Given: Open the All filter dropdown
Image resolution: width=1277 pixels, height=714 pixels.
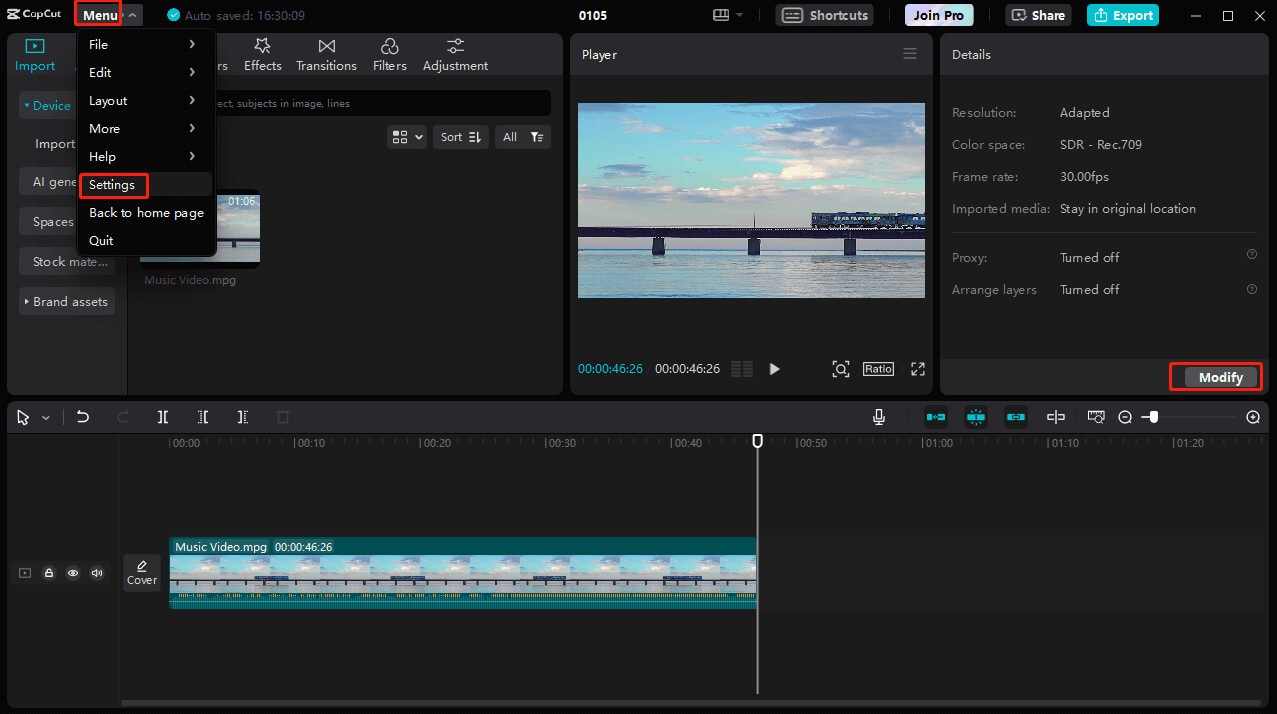Looking at the screenshot, I should (x=522, y=137).
